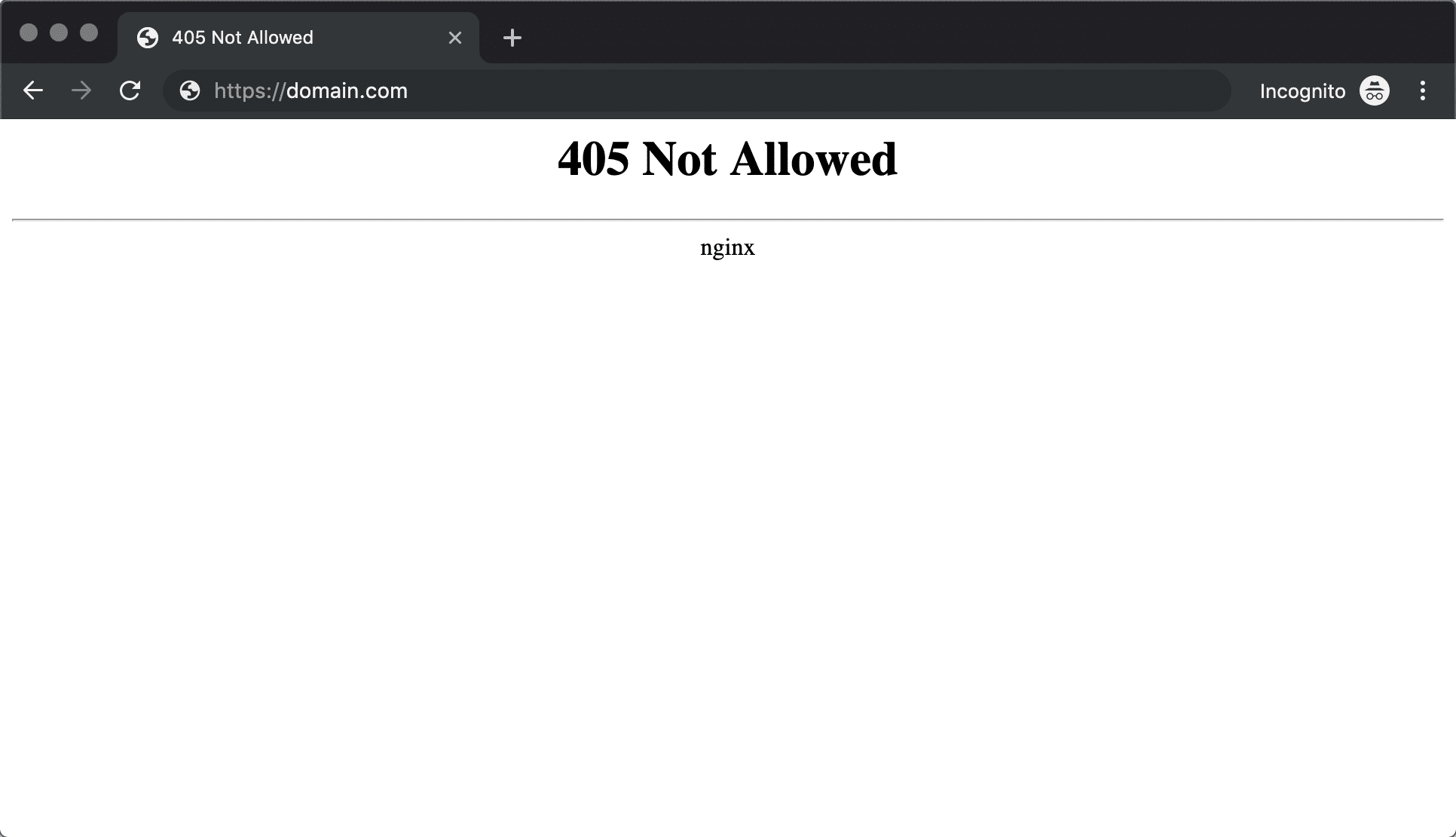Toggle Incognito browsing mode
The image size is (1456, 837).
[1375, 91]
